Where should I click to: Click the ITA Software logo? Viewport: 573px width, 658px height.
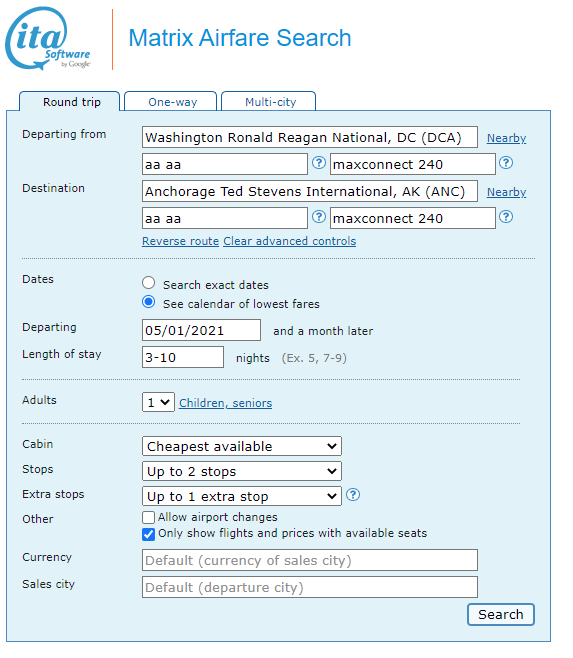48,38
